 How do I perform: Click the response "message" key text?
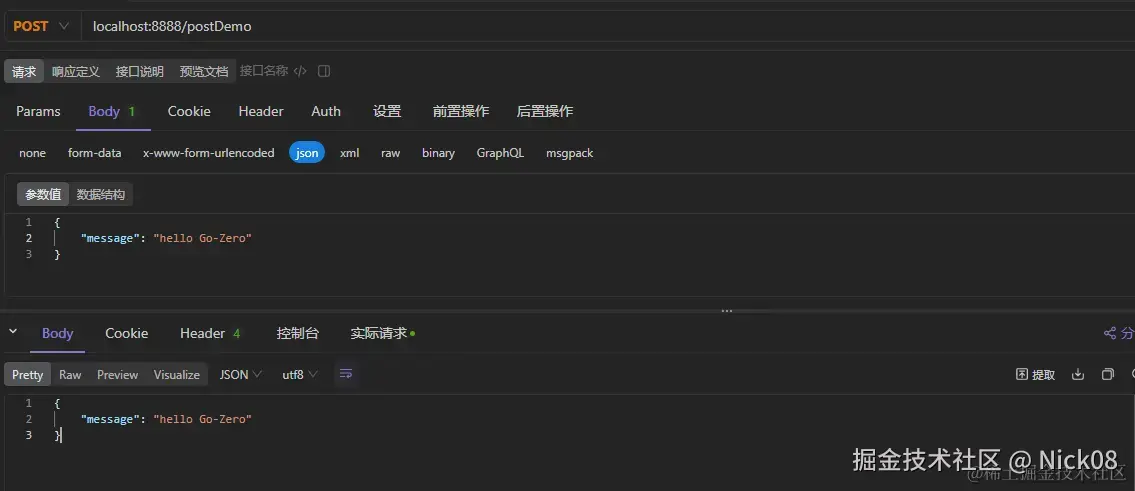tap(109, 419)
